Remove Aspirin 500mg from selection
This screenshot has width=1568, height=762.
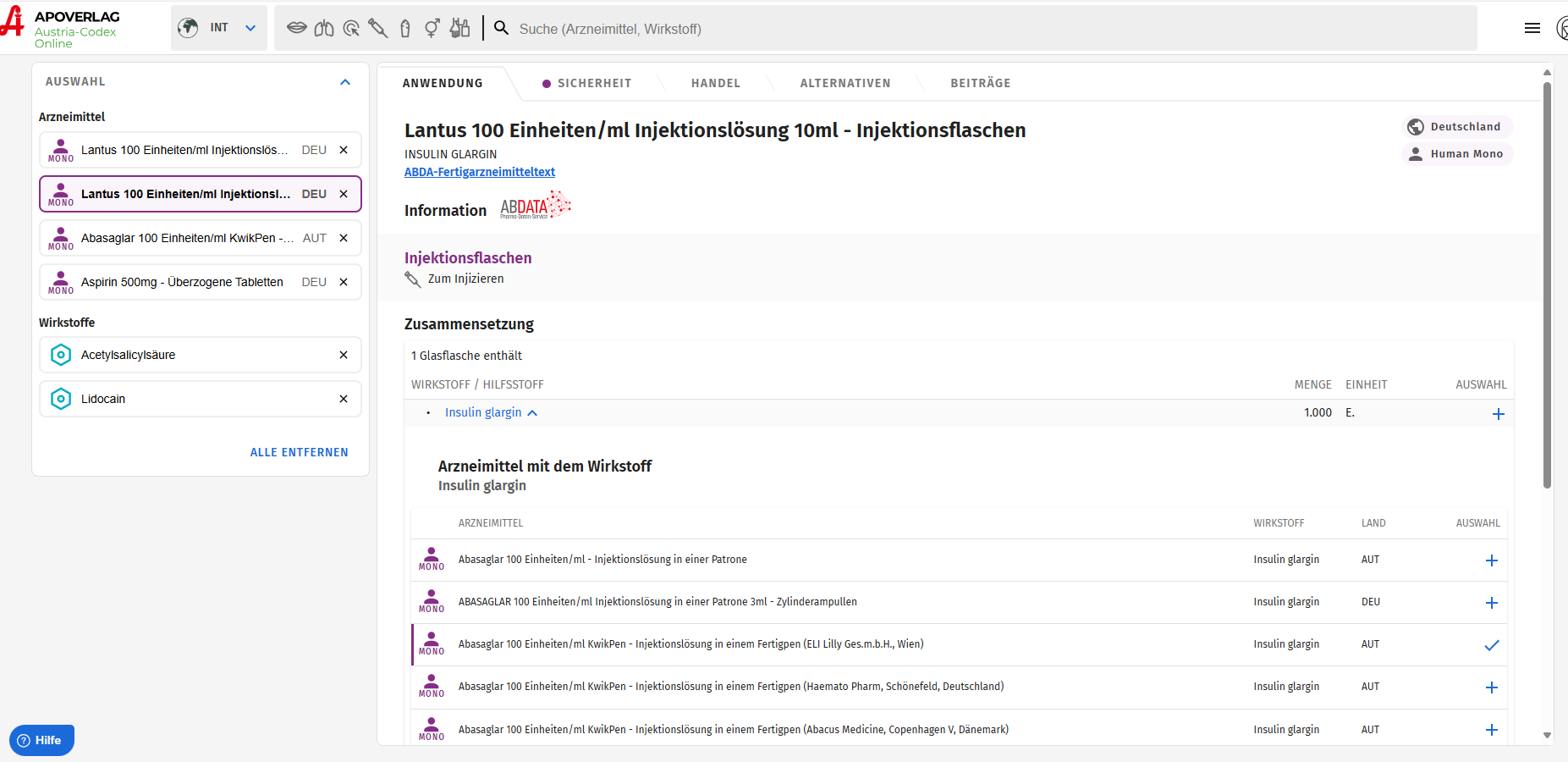pyautogui.click(x=344, y=282)
